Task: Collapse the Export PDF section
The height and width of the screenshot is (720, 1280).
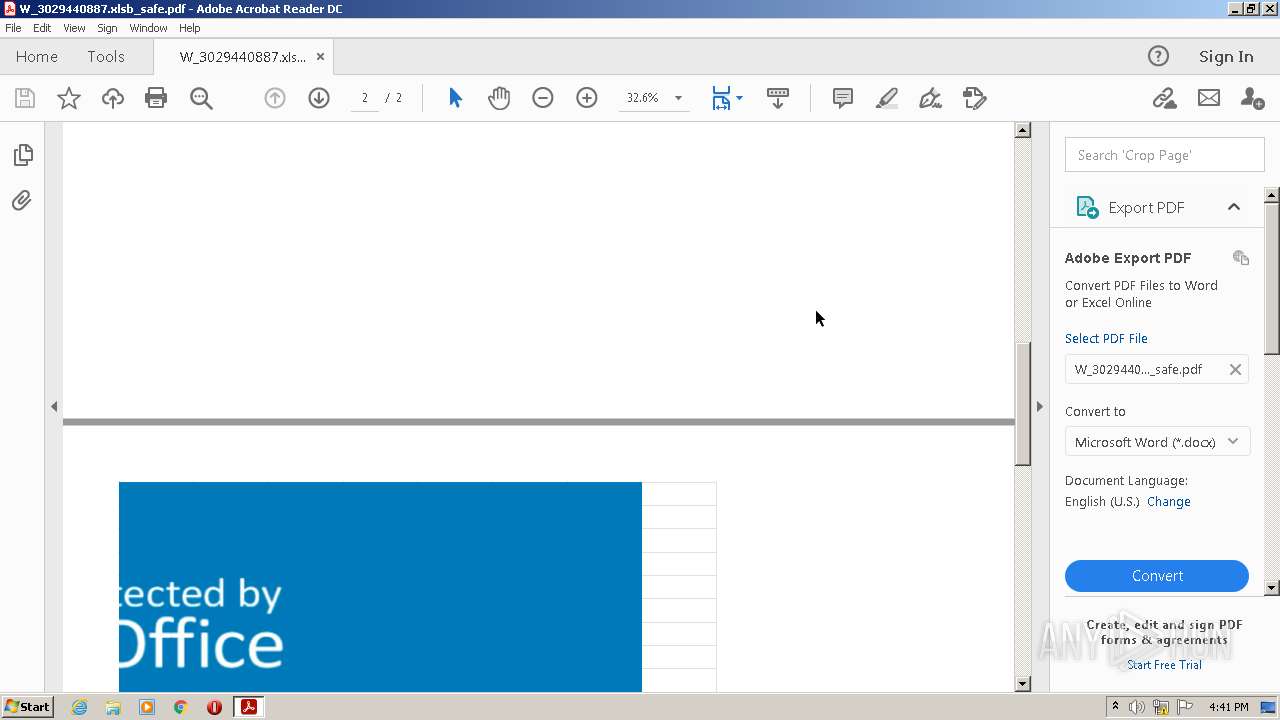Action: (x=1234, y=207)
